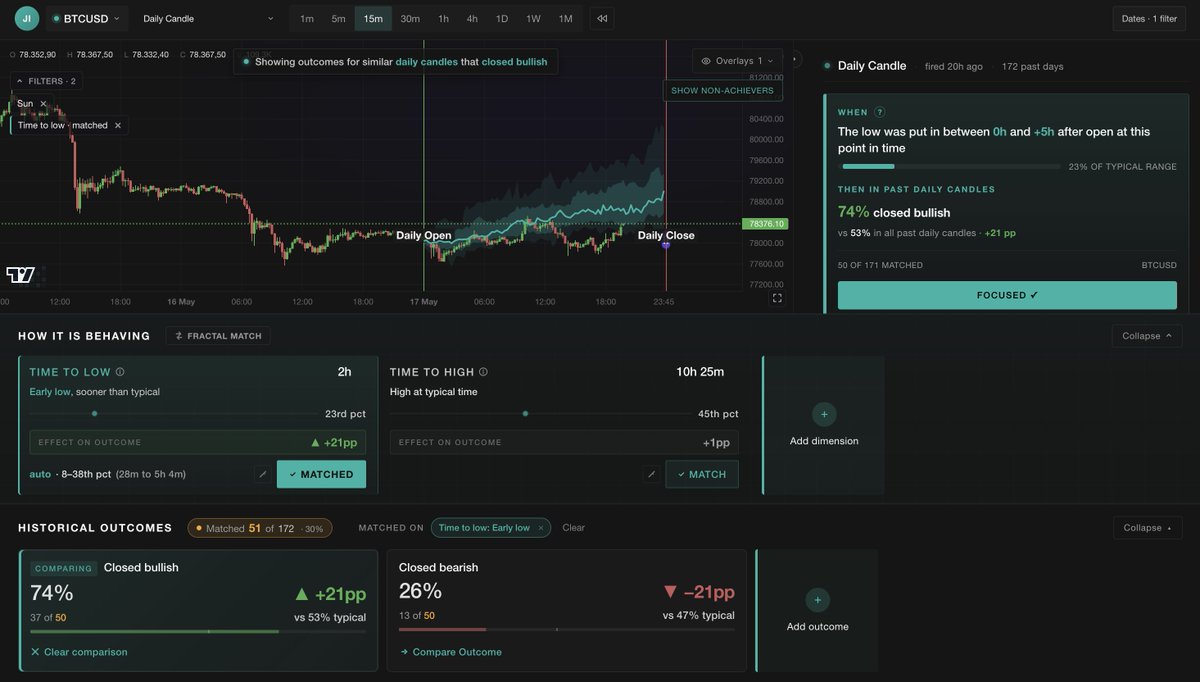Click the TradingView logo on chart
Viewport: 1200px width, 682px height.
[x=20, y=274]
